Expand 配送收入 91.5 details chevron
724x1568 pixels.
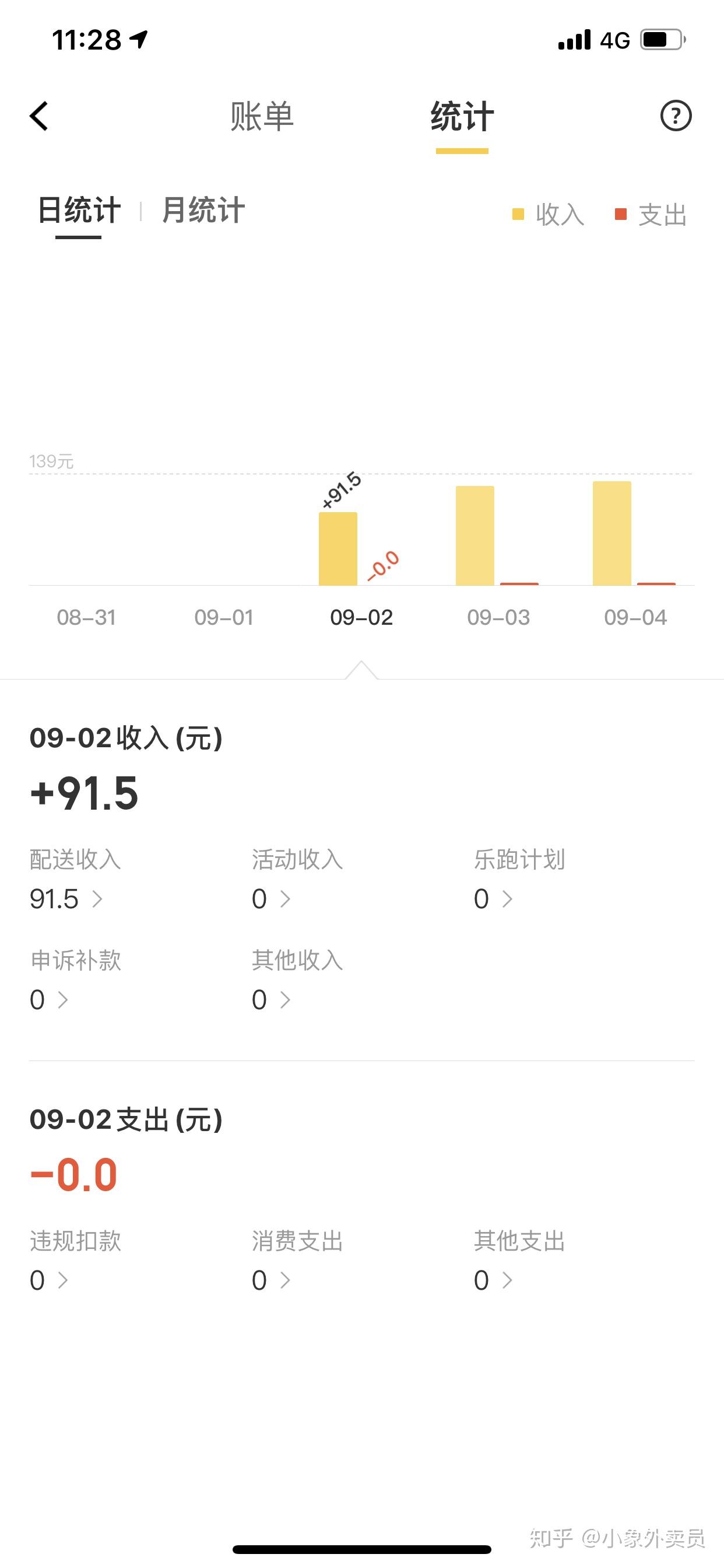pos(97,899)
